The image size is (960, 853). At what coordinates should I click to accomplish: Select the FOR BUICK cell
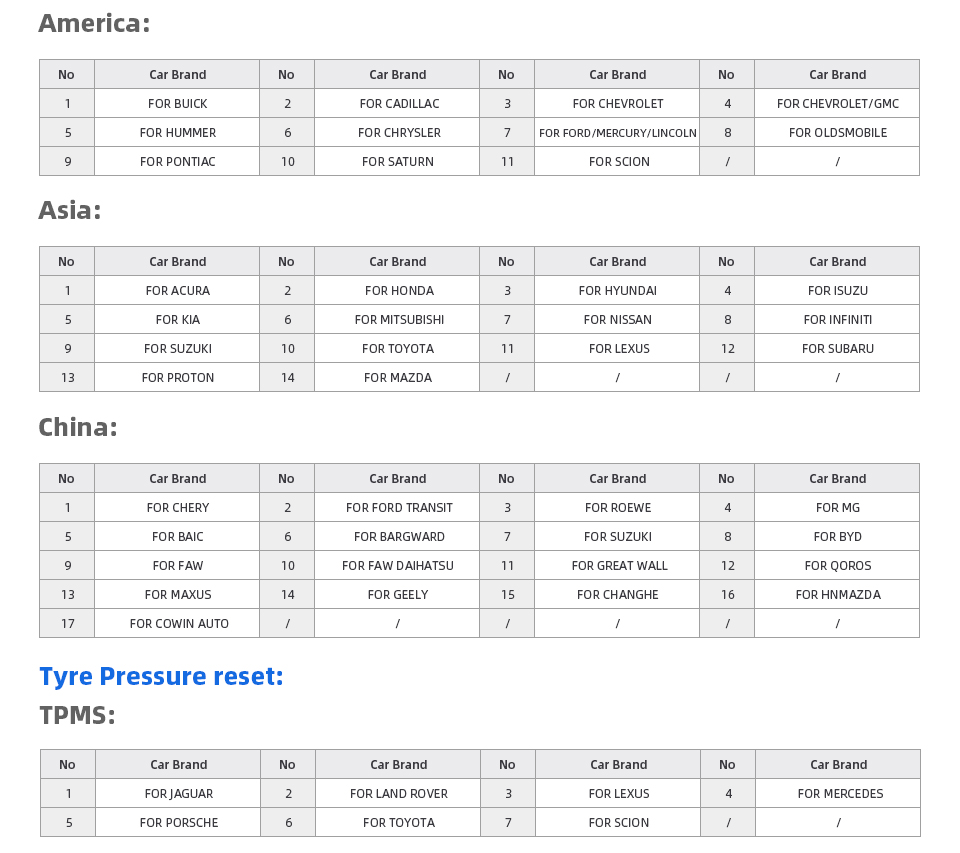(177, 103)
